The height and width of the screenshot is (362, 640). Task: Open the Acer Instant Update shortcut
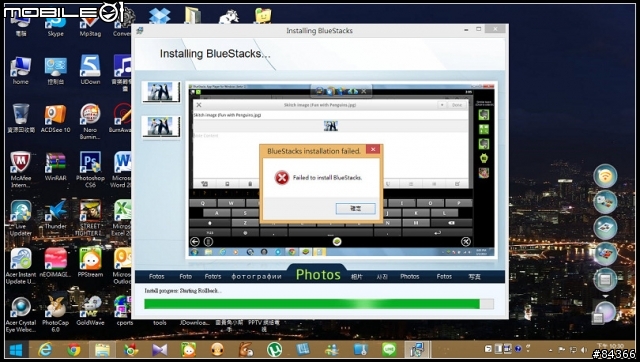click(x=21, y=266)
